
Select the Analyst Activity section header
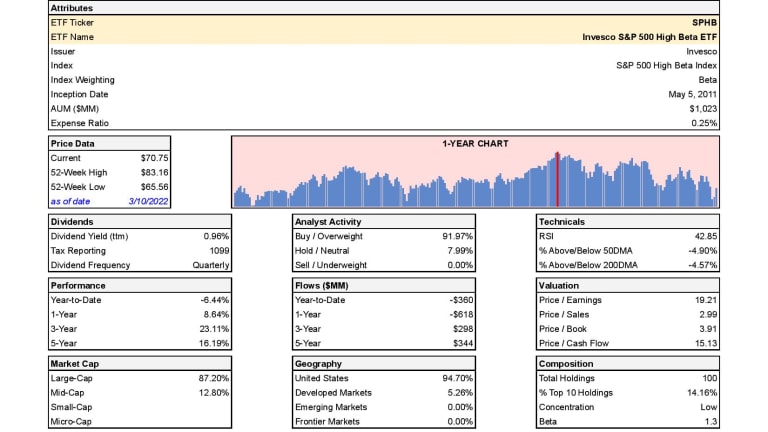[328, 222]
